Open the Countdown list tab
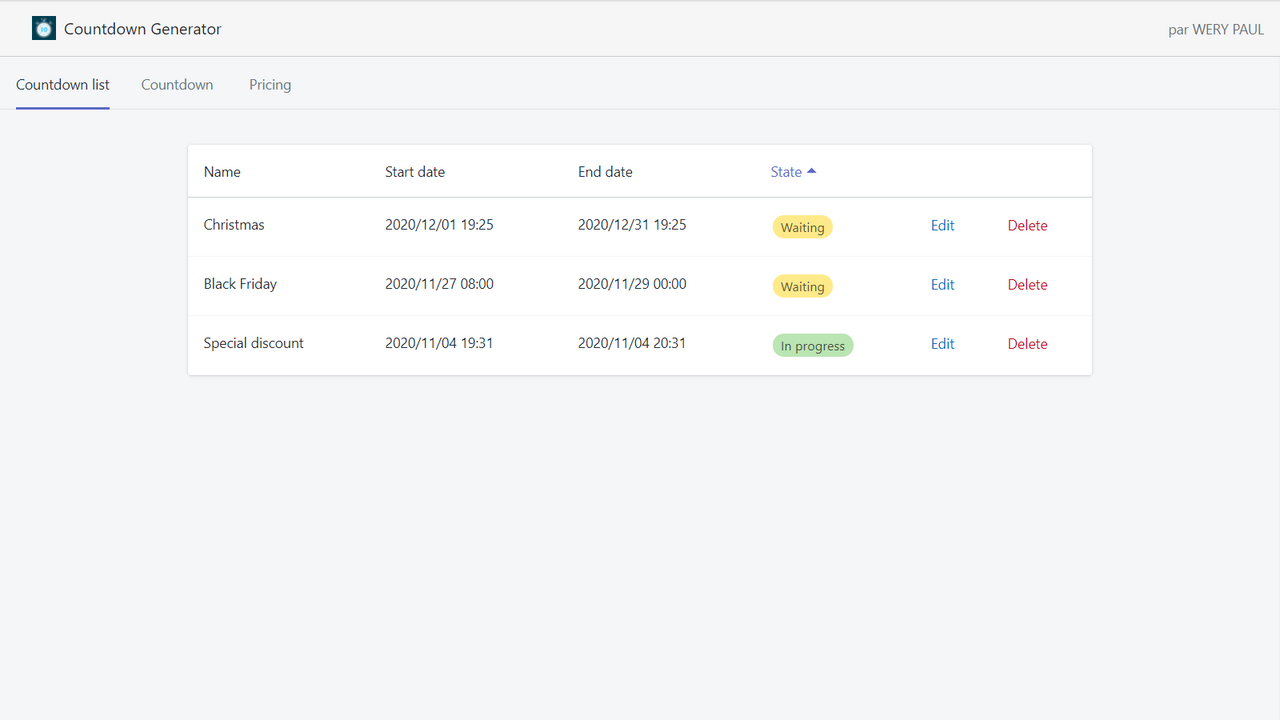1280x720 pixels. [x=63, y=85]
